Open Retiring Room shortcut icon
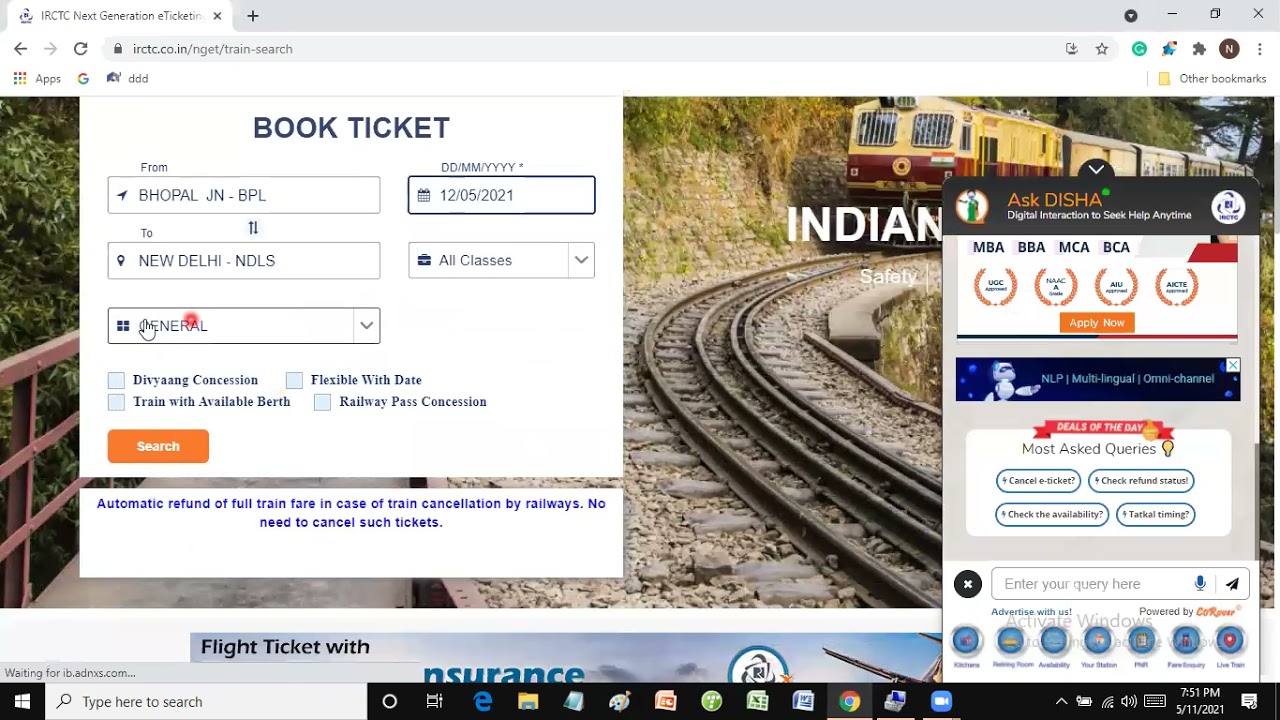Viewport: 1280px width, 720px height. [1010, 641]
